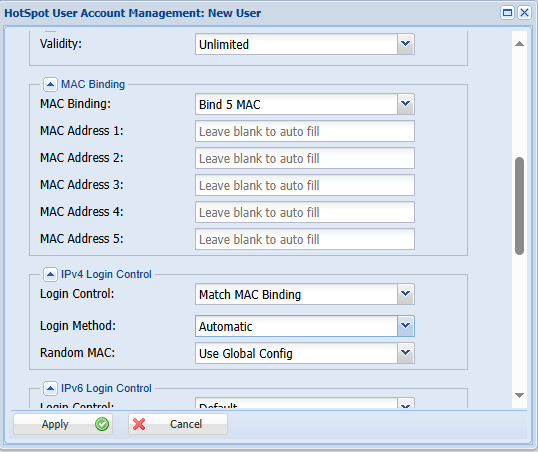Apply the new user settings
The height and width of the screenshot is (452, 538).
pos(63,424)
